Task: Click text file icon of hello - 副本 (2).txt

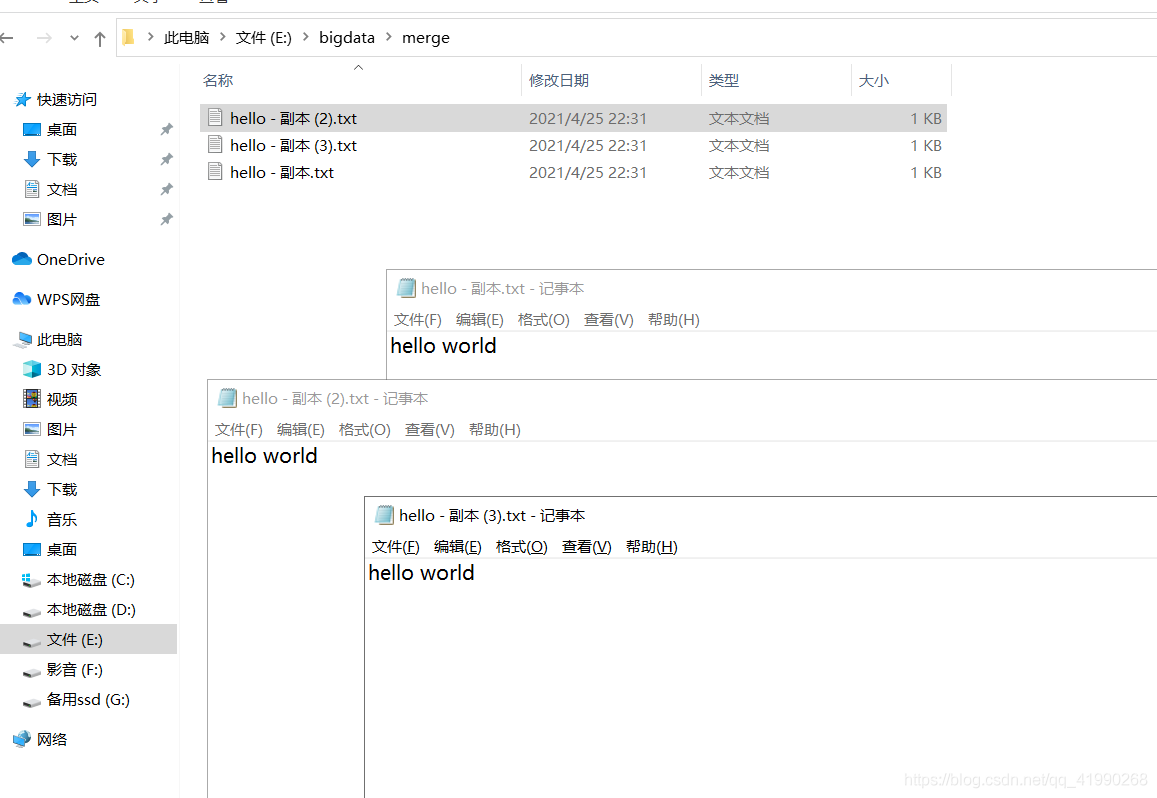Action: pyautogui.click(x=215, y=117)
